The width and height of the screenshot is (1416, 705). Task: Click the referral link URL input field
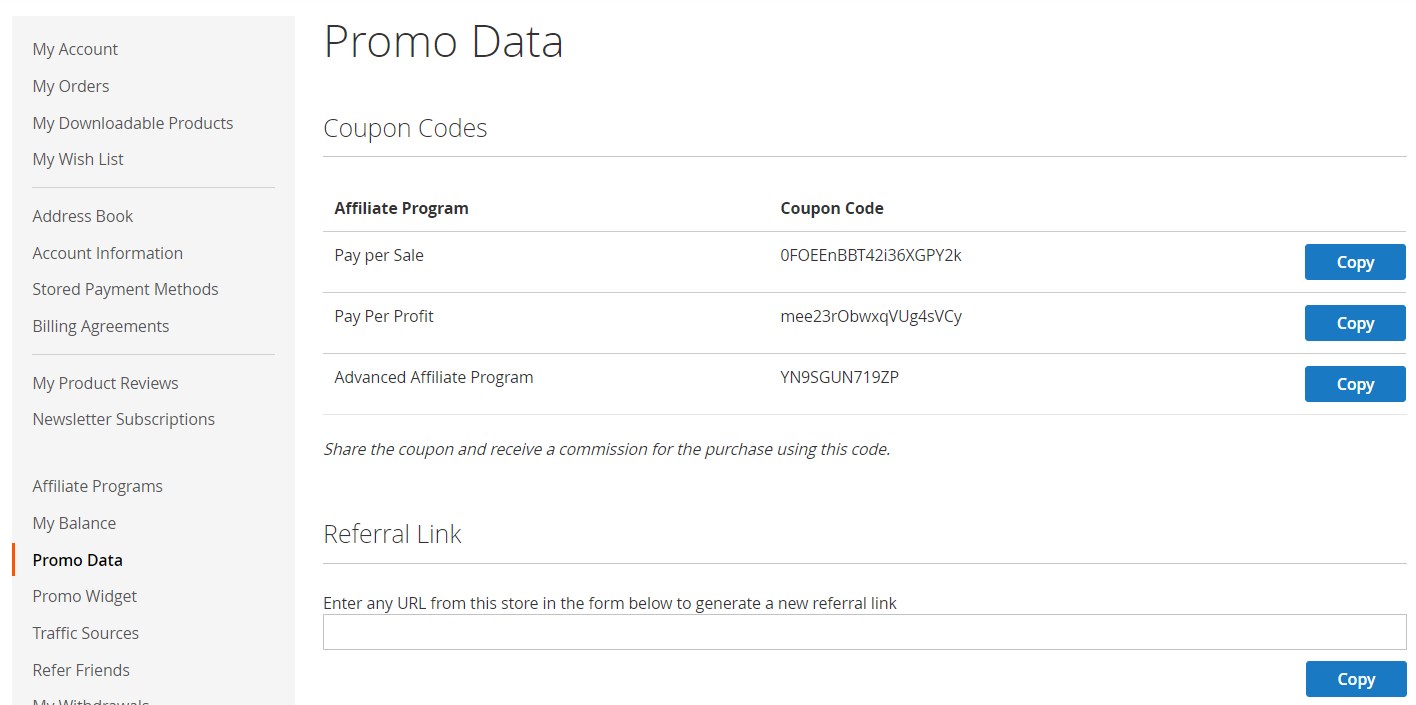864,632
